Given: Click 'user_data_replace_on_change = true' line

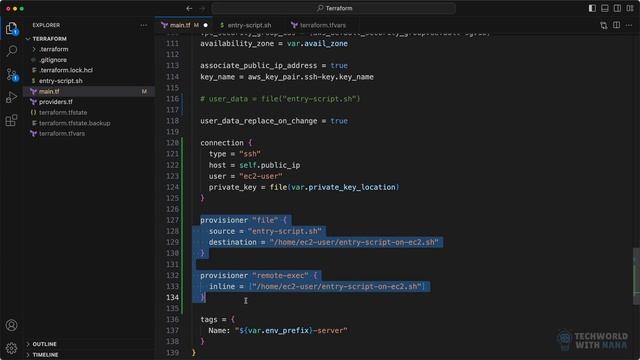Looking at the screenshot, I should point(274,121).
